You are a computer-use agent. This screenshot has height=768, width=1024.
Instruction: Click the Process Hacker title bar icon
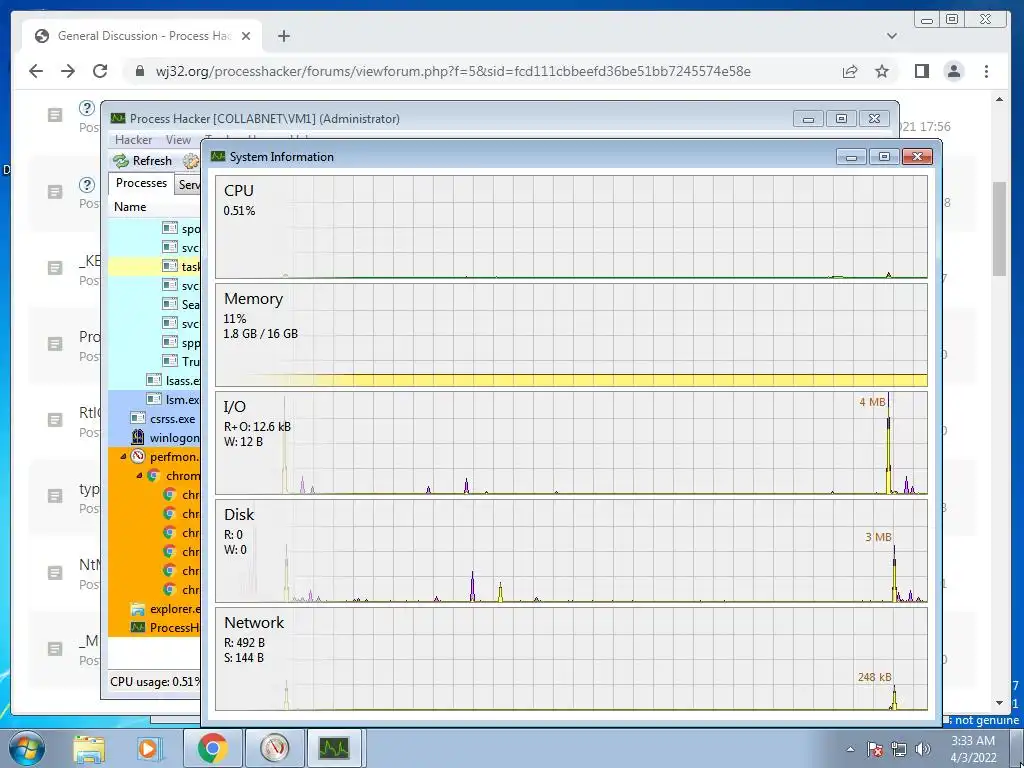point(118,118)
